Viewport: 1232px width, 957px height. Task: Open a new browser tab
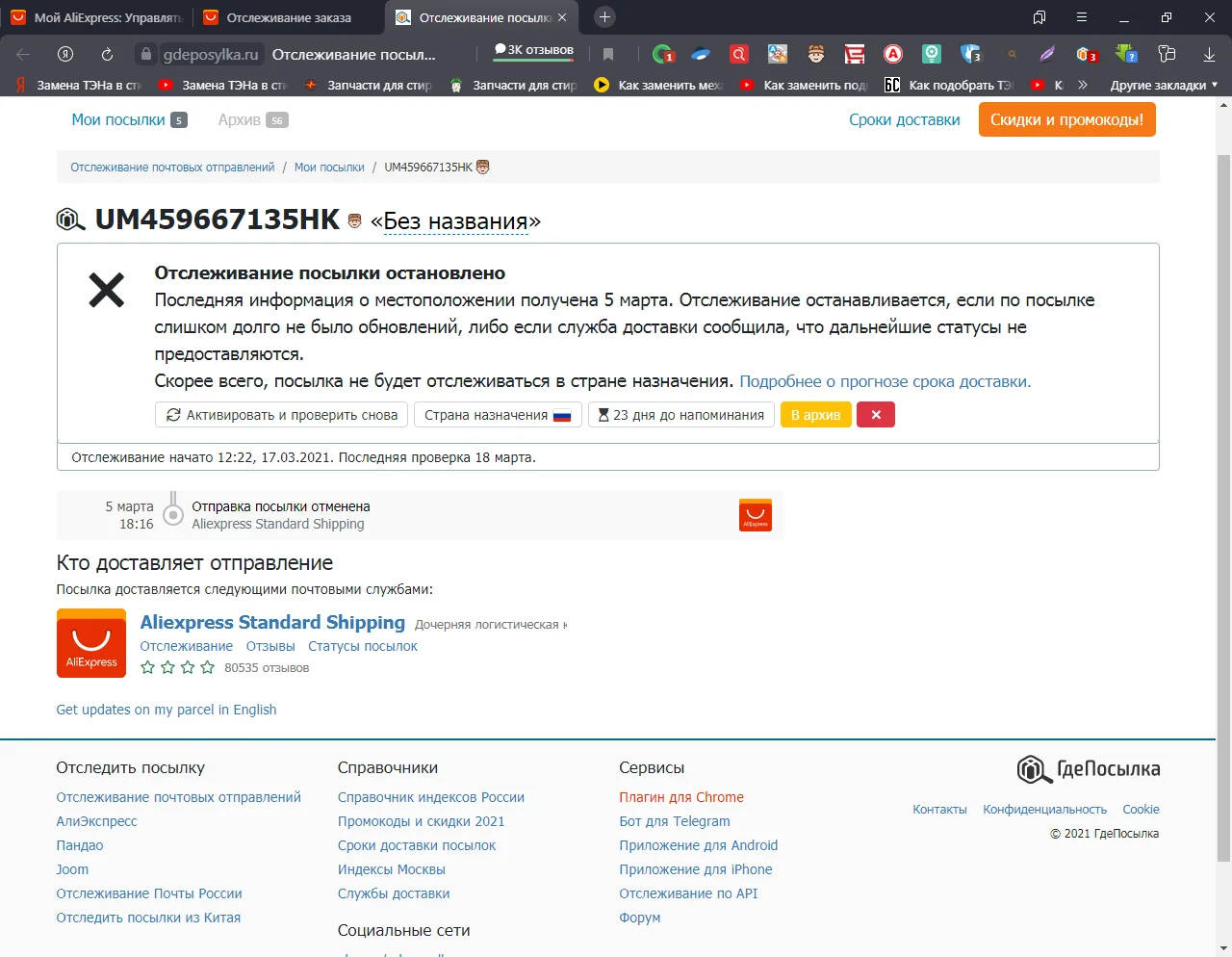(604, 17)
